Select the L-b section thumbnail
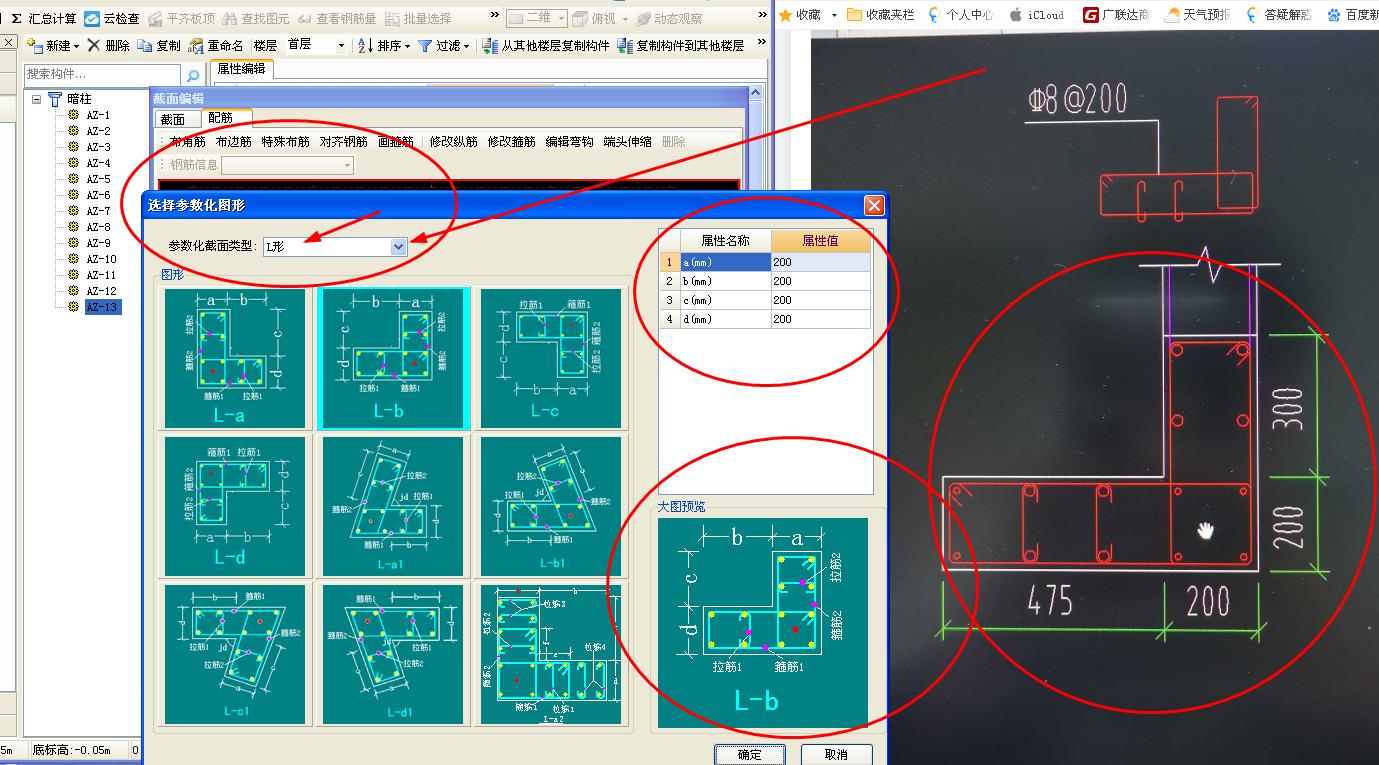This screenshot has height=765, width=1379. click(393, 358)
